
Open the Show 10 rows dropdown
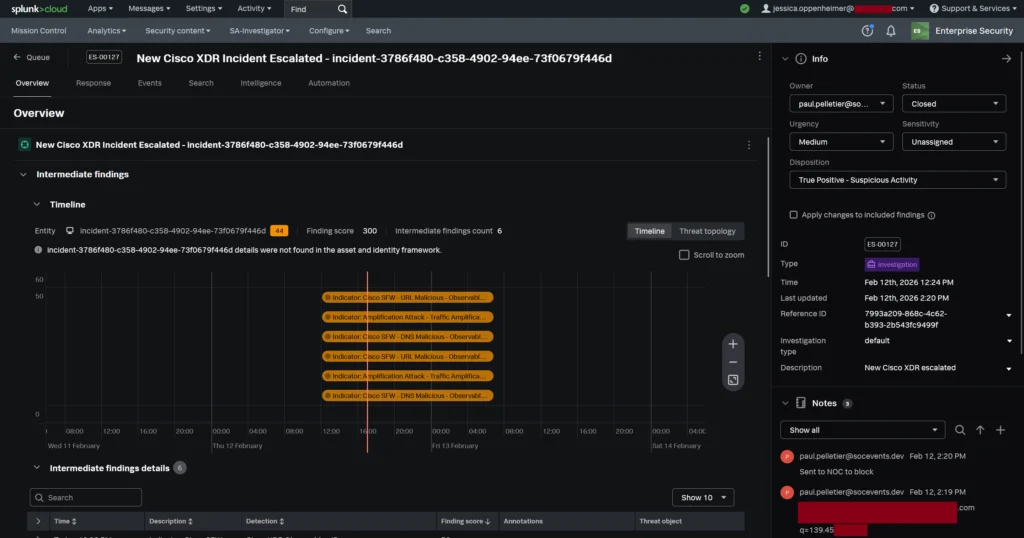pyautogui.click(x=703, y=498)
